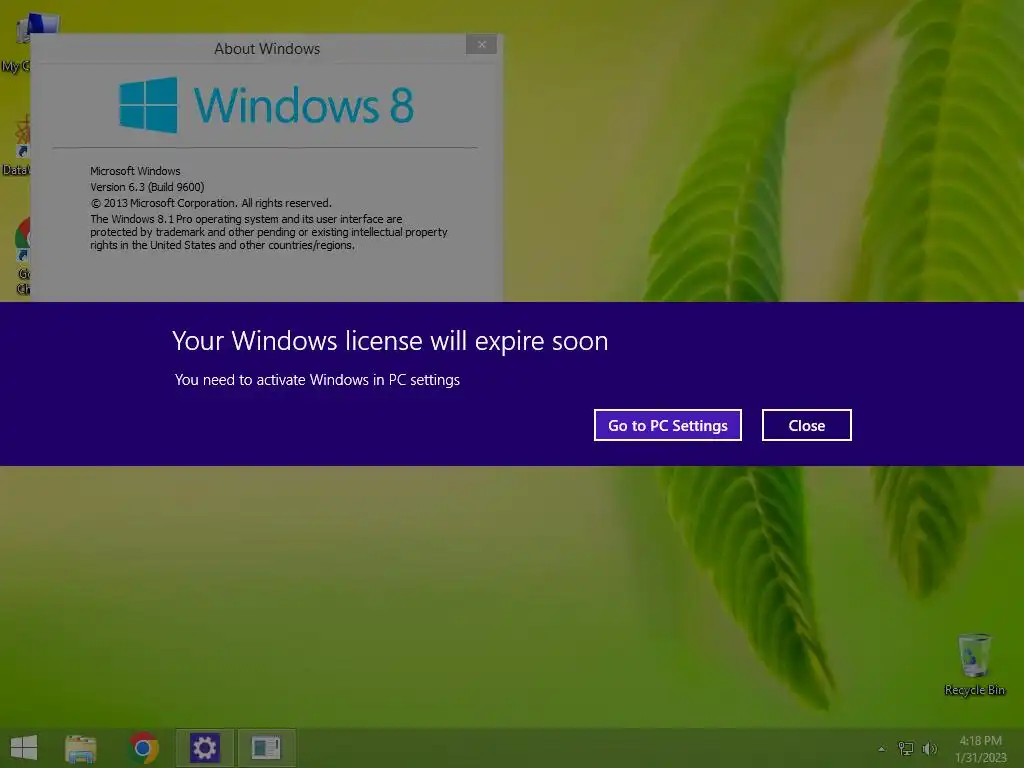
Task: Click the 'Your Windows license will expire soon' heading
Action: (x=390, y=341)
